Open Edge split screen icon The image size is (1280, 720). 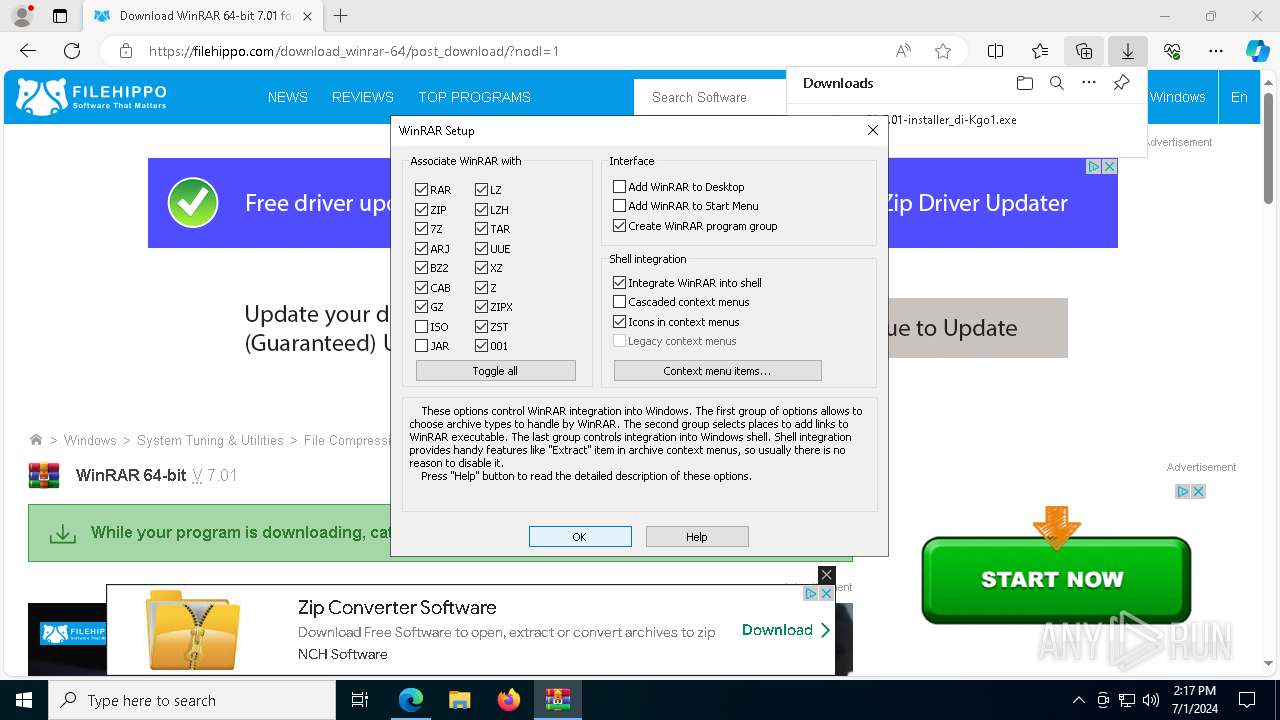(x=996, y=51)
